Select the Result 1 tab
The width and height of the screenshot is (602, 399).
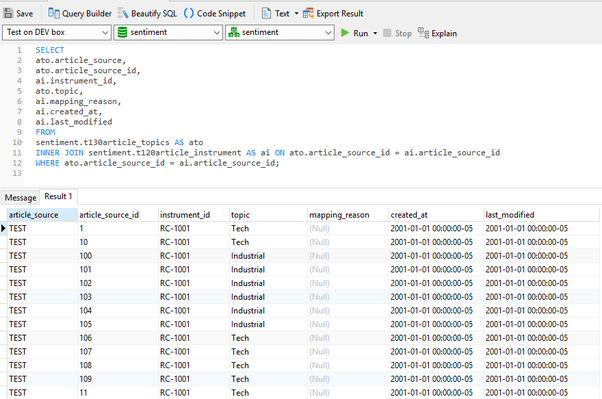[x=58, y=196]
